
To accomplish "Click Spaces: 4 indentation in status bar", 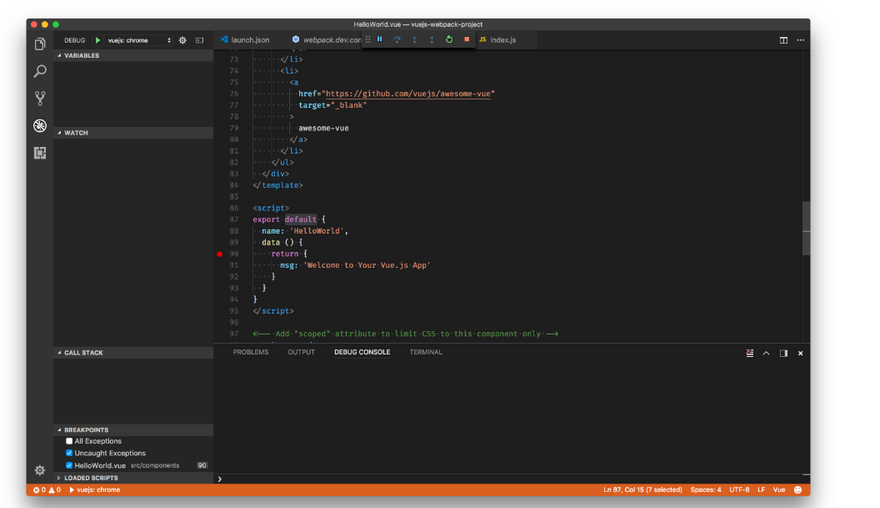I will (x=705, y=490).
